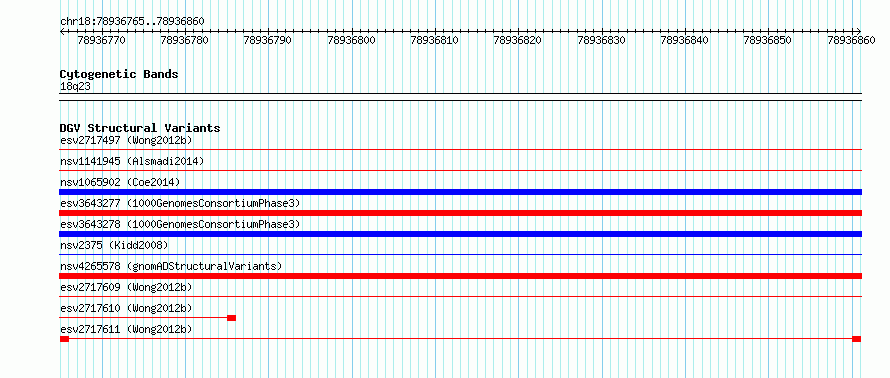Click the red end block of esv2717610
Screen dimensions: 890x378
[231, 318]
